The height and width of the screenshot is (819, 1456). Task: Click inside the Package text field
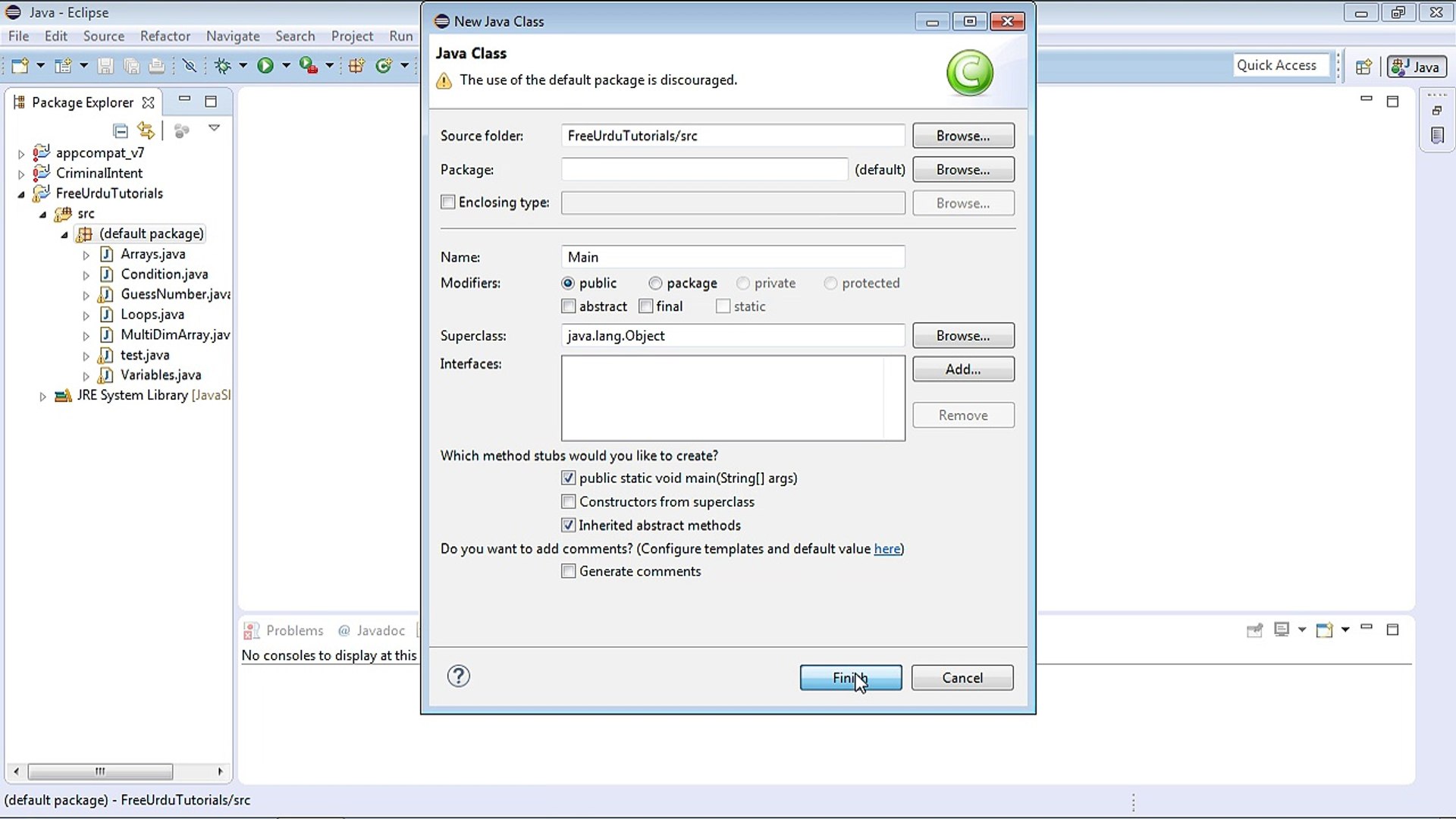pyautogui.click(x=704, y=170)
